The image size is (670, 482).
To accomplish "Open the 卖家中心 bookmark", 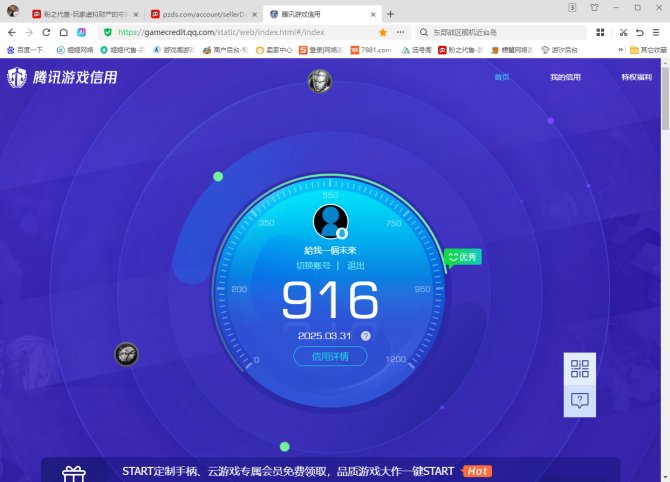I will 274,50.
